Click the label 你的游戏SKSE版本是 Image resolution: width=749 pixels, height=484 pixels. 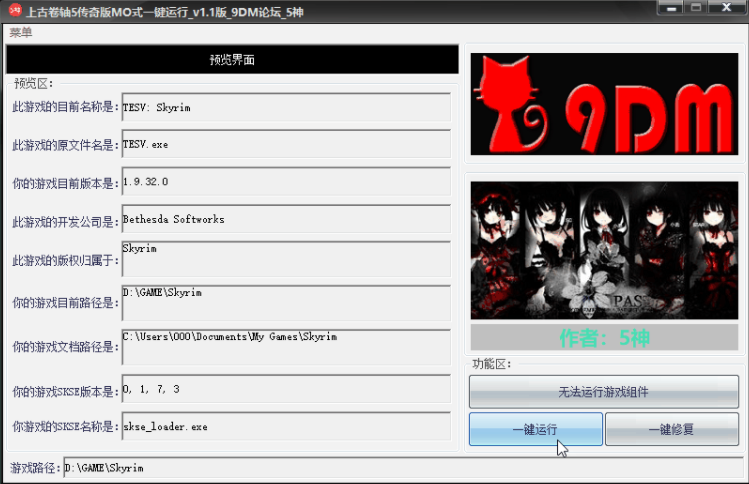[x=65, y=392]
